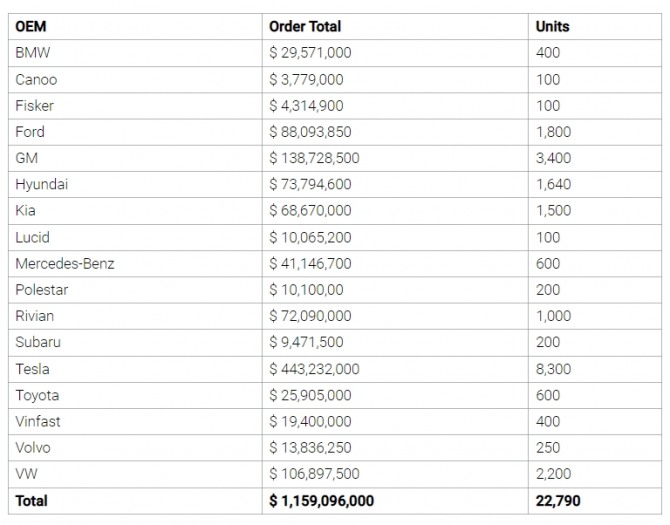Click Volvo's units value 250
This screenshot has width=670, height=525.
click(548, 448)
